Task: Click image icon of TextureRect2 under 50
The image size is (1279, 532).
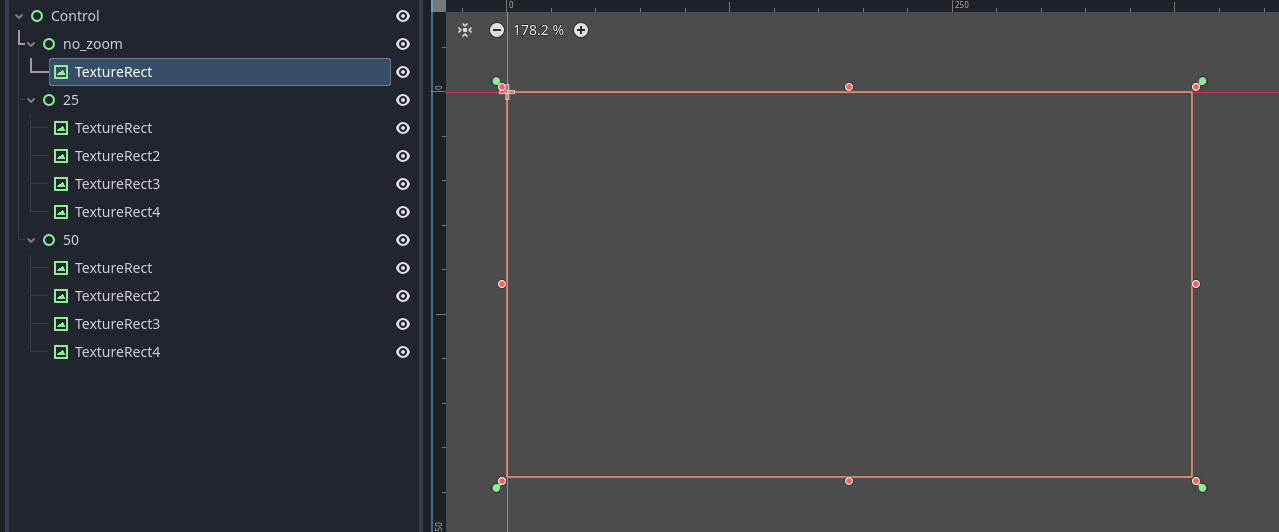Action: coord(61,296)
